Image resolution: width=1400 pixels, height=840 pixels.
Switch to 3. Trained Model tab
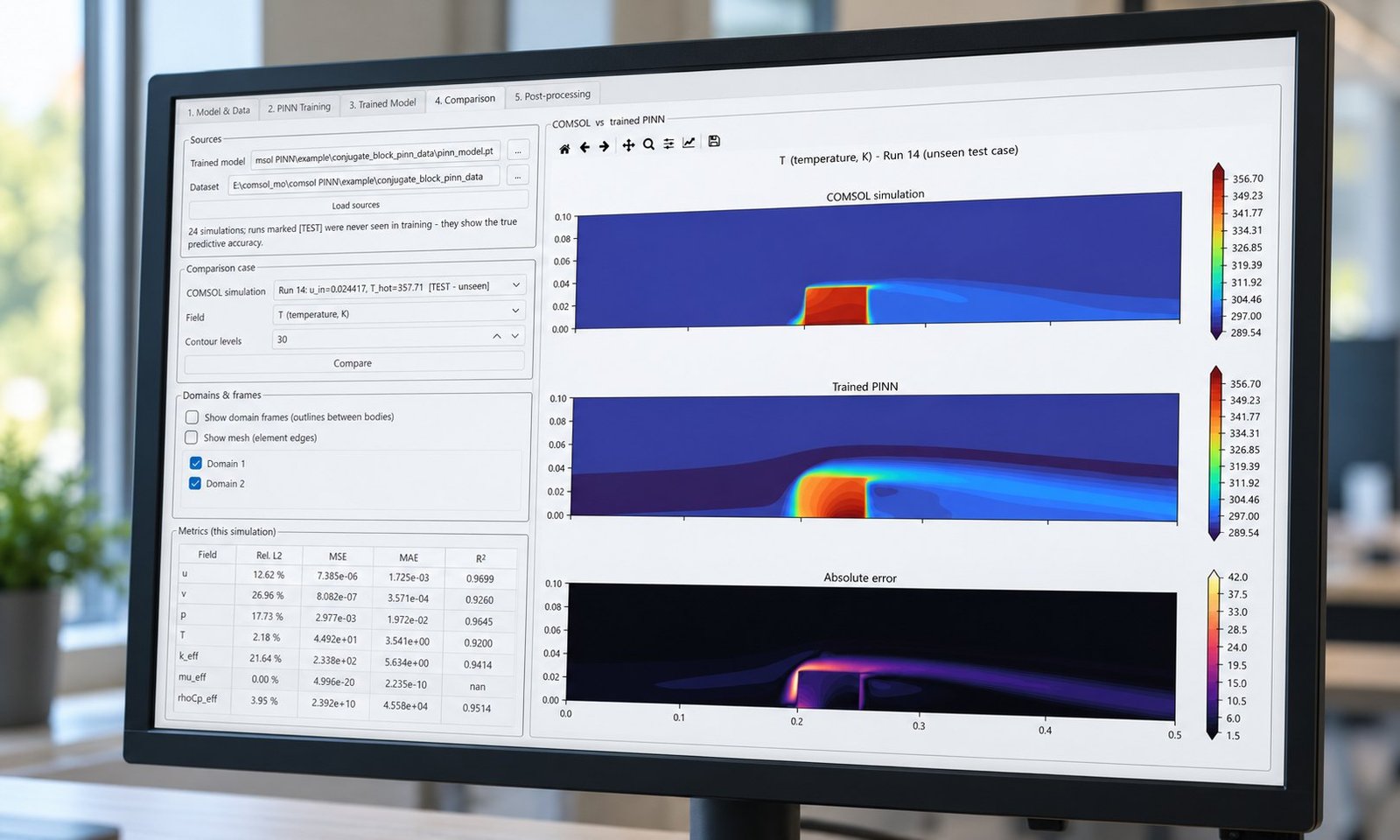(382, 103)
